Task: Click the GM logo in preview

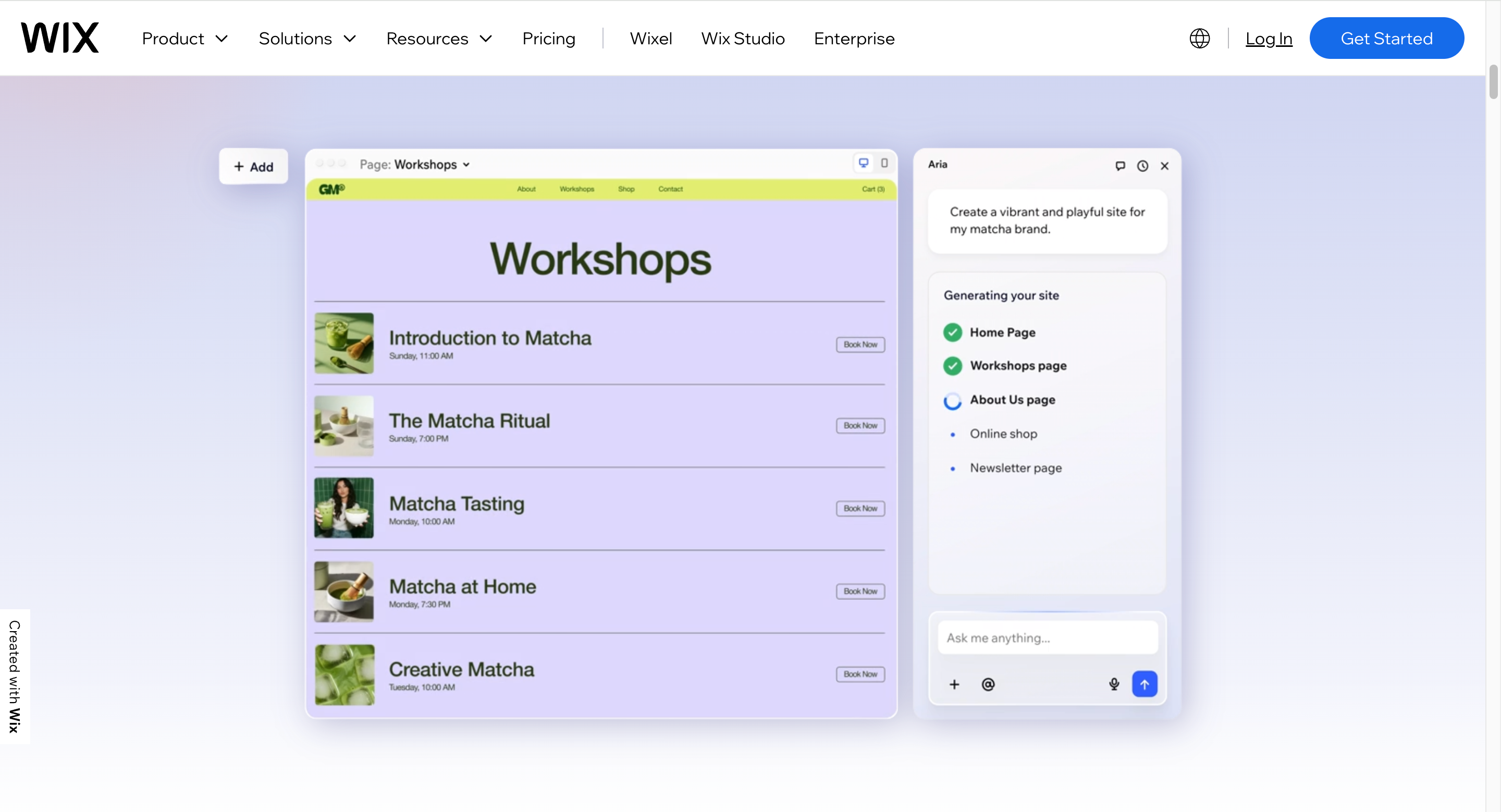Action: pos(331,189)
